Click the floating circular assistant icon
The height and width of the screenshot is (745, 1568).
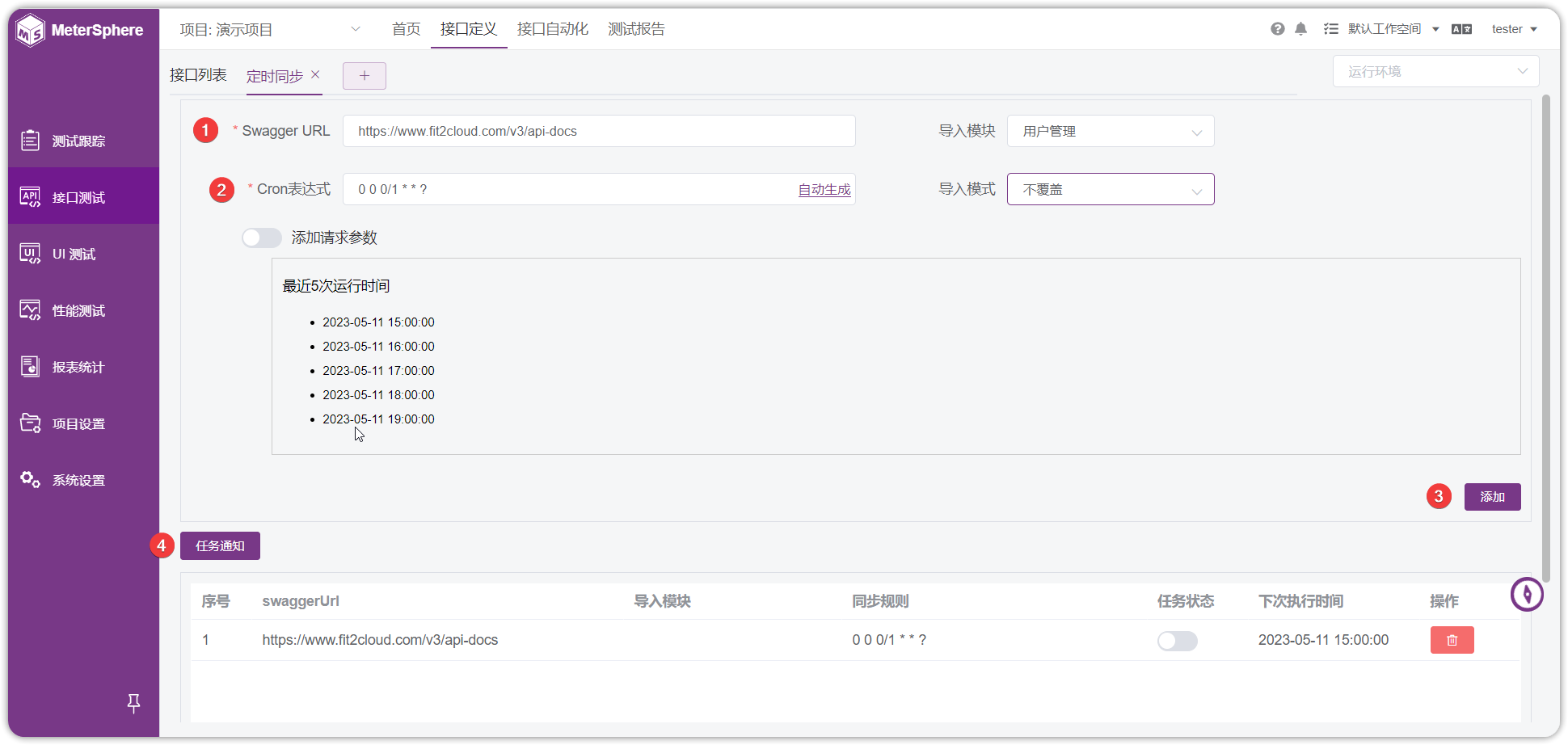pyautogui.click(x=1527, y=595)
